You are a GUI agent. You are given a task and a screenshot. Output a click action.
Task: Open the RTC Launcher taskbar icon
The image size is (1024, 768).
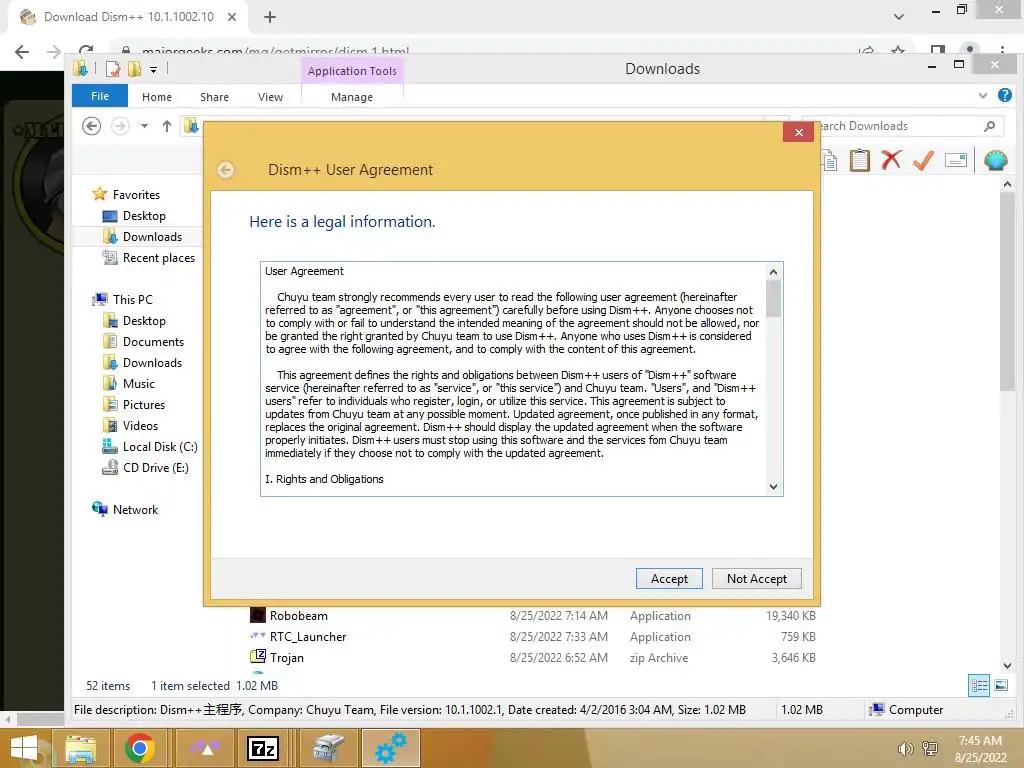coord(205,748)
